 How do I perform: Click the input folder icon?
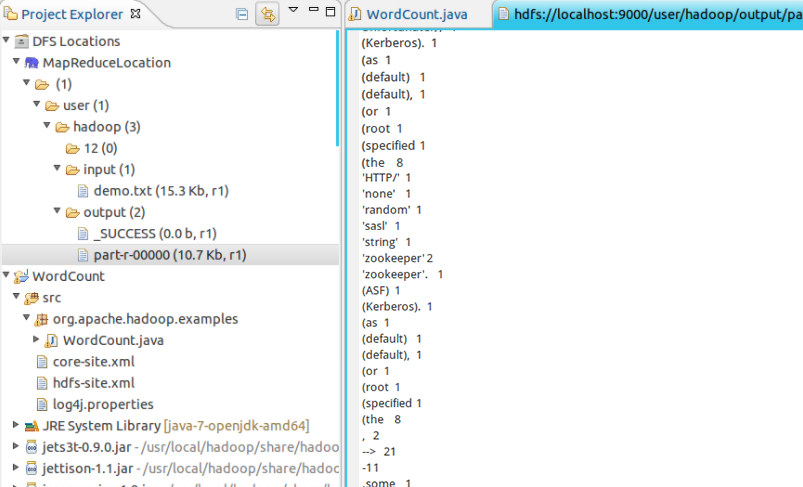click(73, 170)
